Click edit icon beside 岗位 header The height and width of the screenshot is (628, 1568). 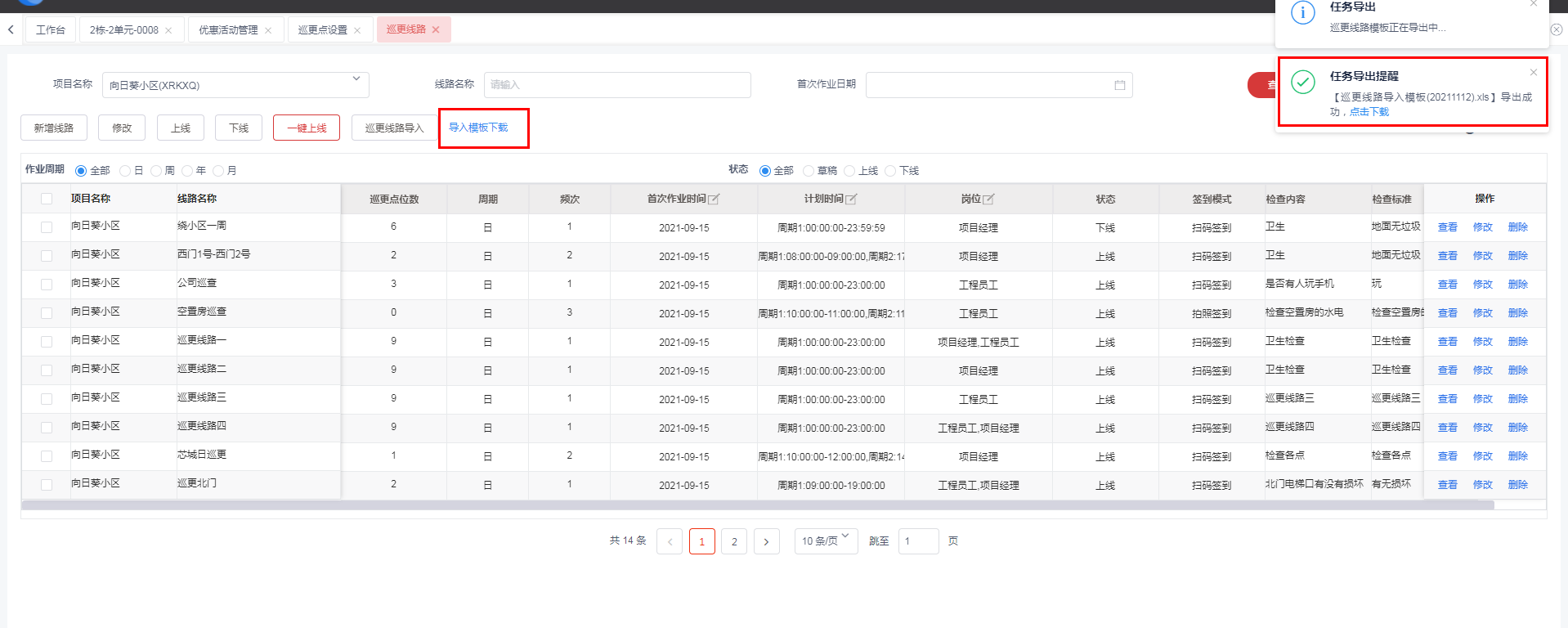point(988,199)
